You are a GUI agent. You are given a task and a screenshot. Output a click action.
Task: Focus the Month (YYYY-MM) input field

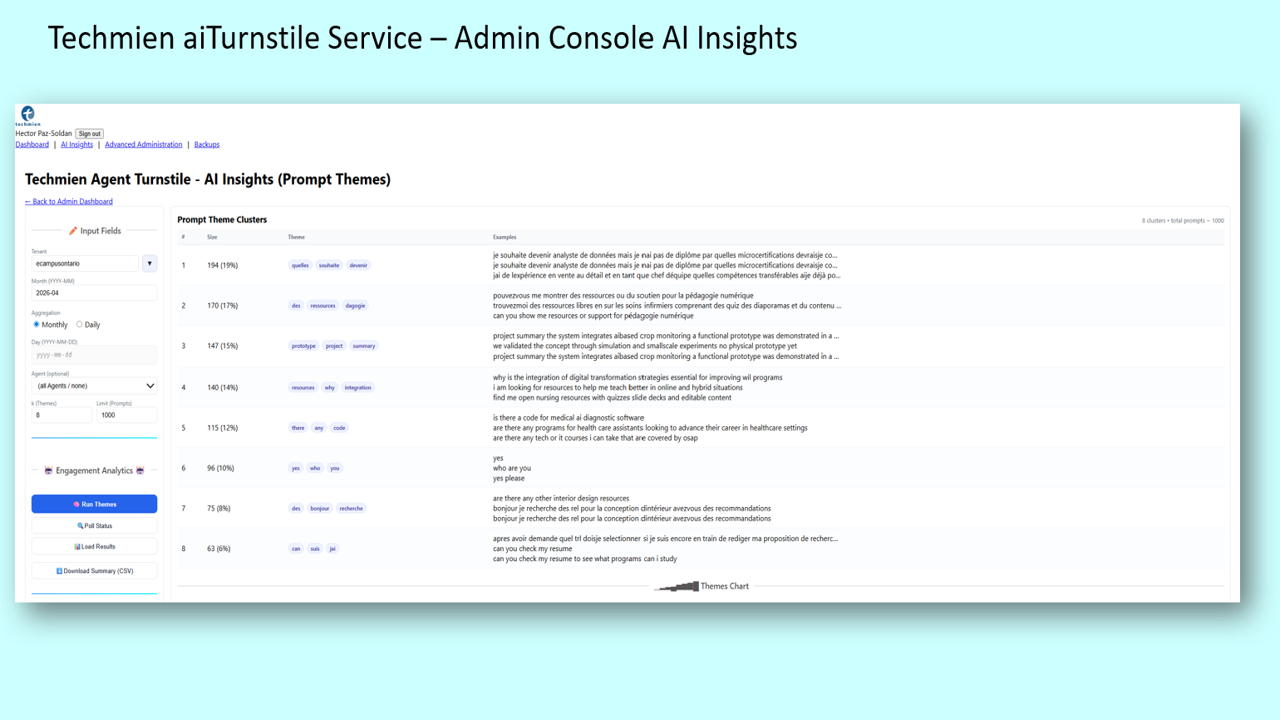94,294
